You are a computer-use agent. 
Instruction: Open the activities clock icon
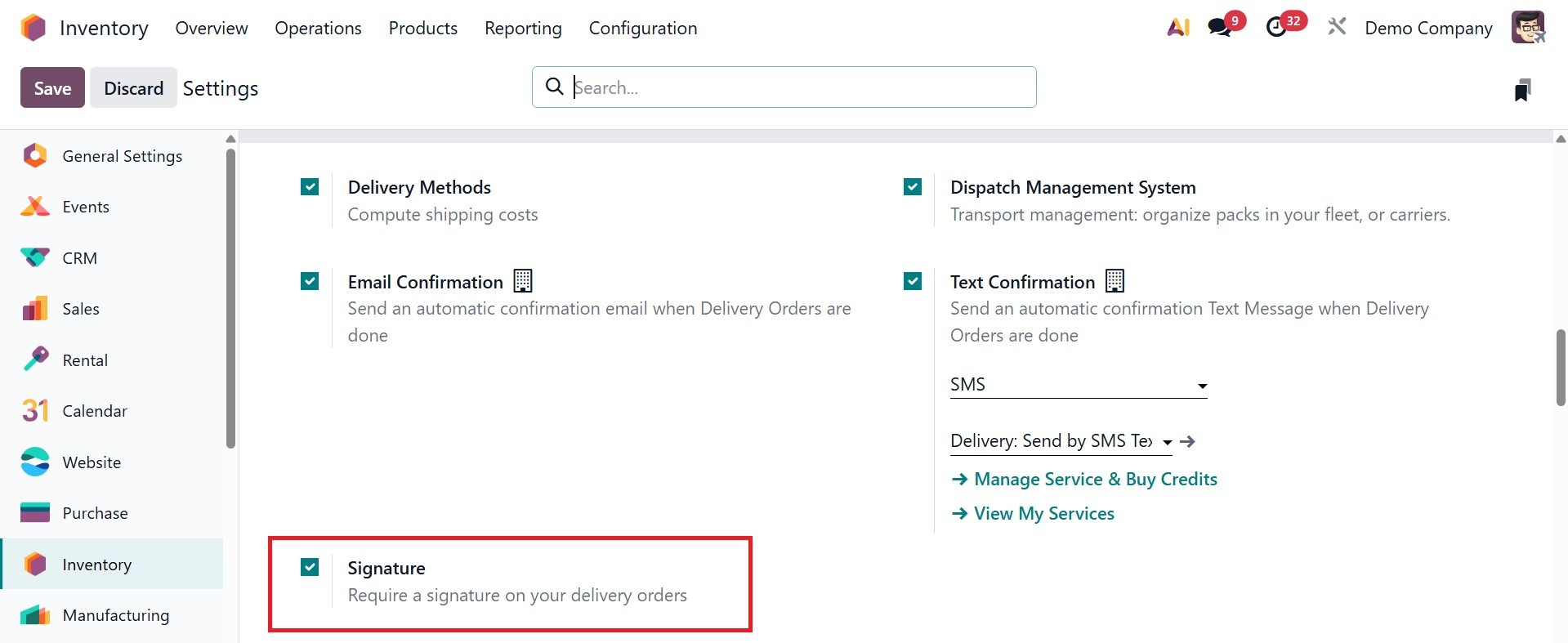pyautogui.click(x=1276, y=28)
